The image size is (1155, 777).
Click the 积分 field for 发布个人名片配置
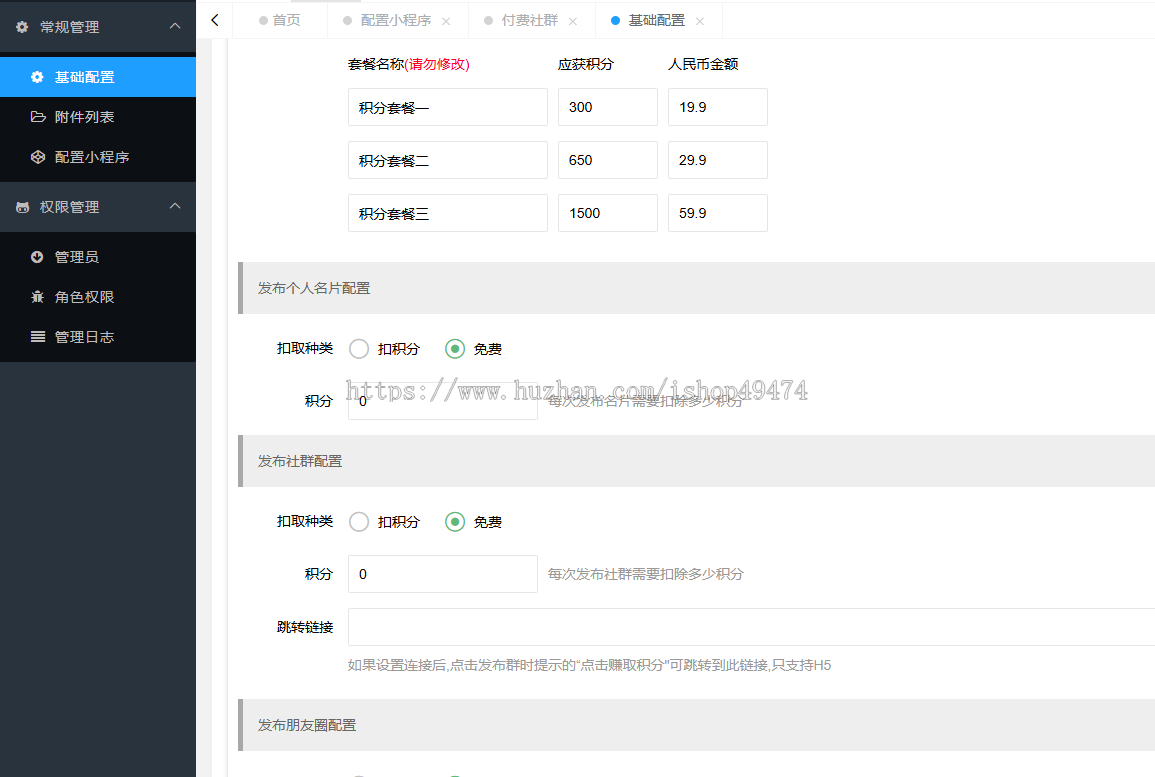(443, 401)
